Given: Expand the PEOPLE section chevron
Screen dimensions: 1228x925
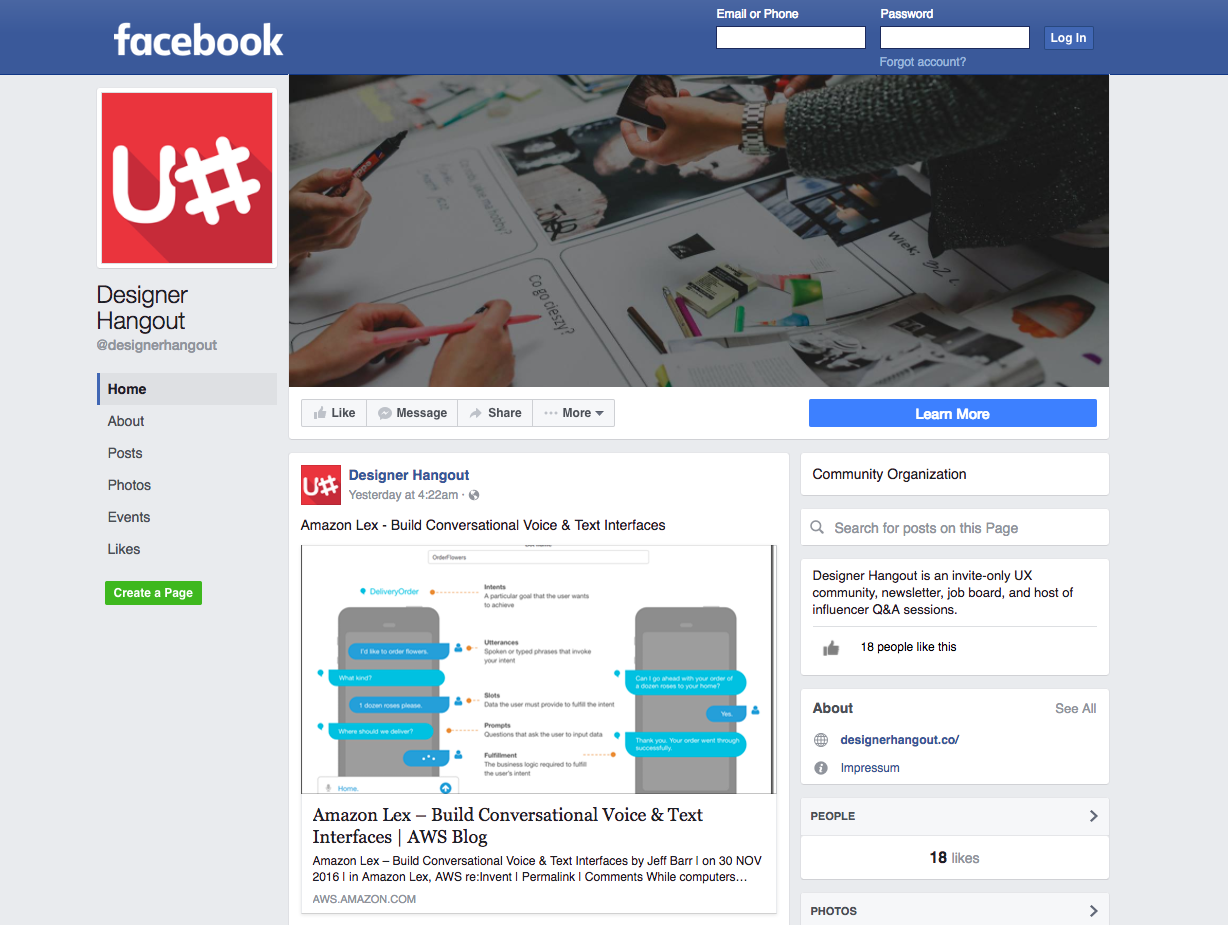Looking at the screenshot, I should [1093, 816].
